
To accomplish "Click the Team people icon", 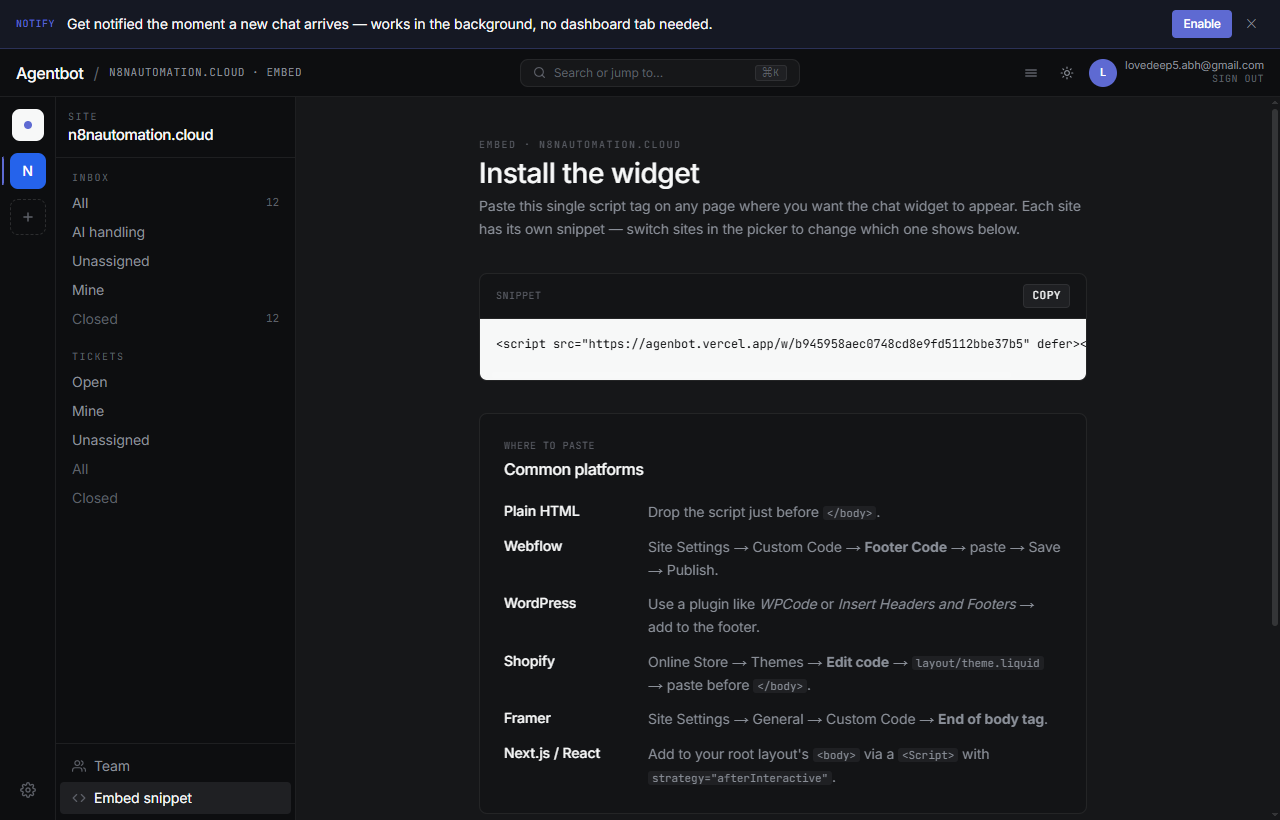I will pyautogui.click(x=79, y=766).
